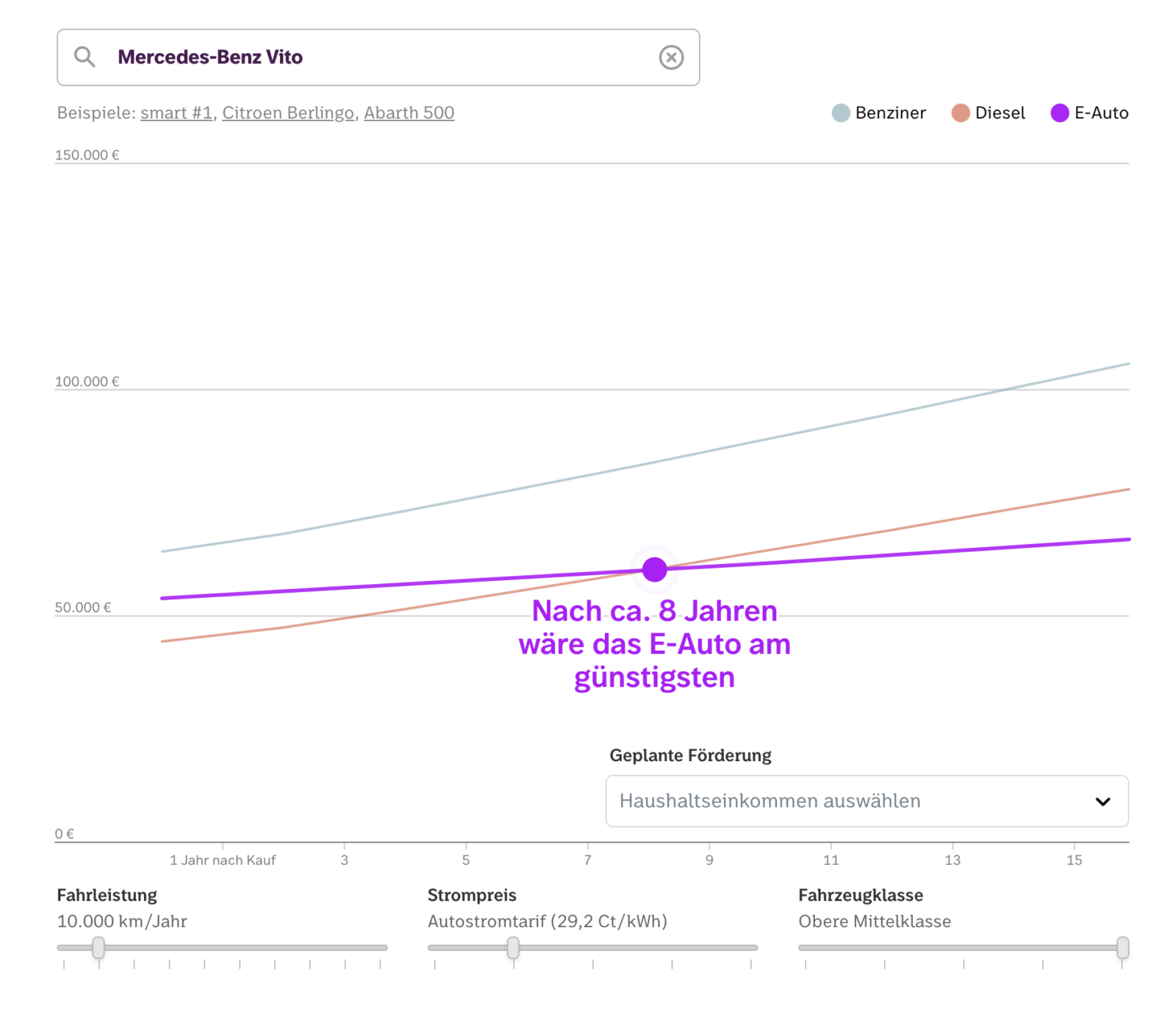Choose the Abarth 500 example link

(409, 113)
